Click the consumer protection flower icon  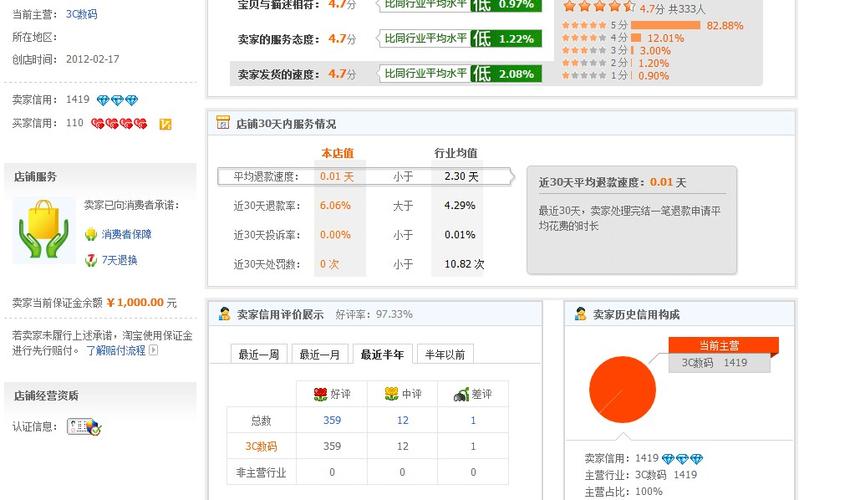[91, 234]
